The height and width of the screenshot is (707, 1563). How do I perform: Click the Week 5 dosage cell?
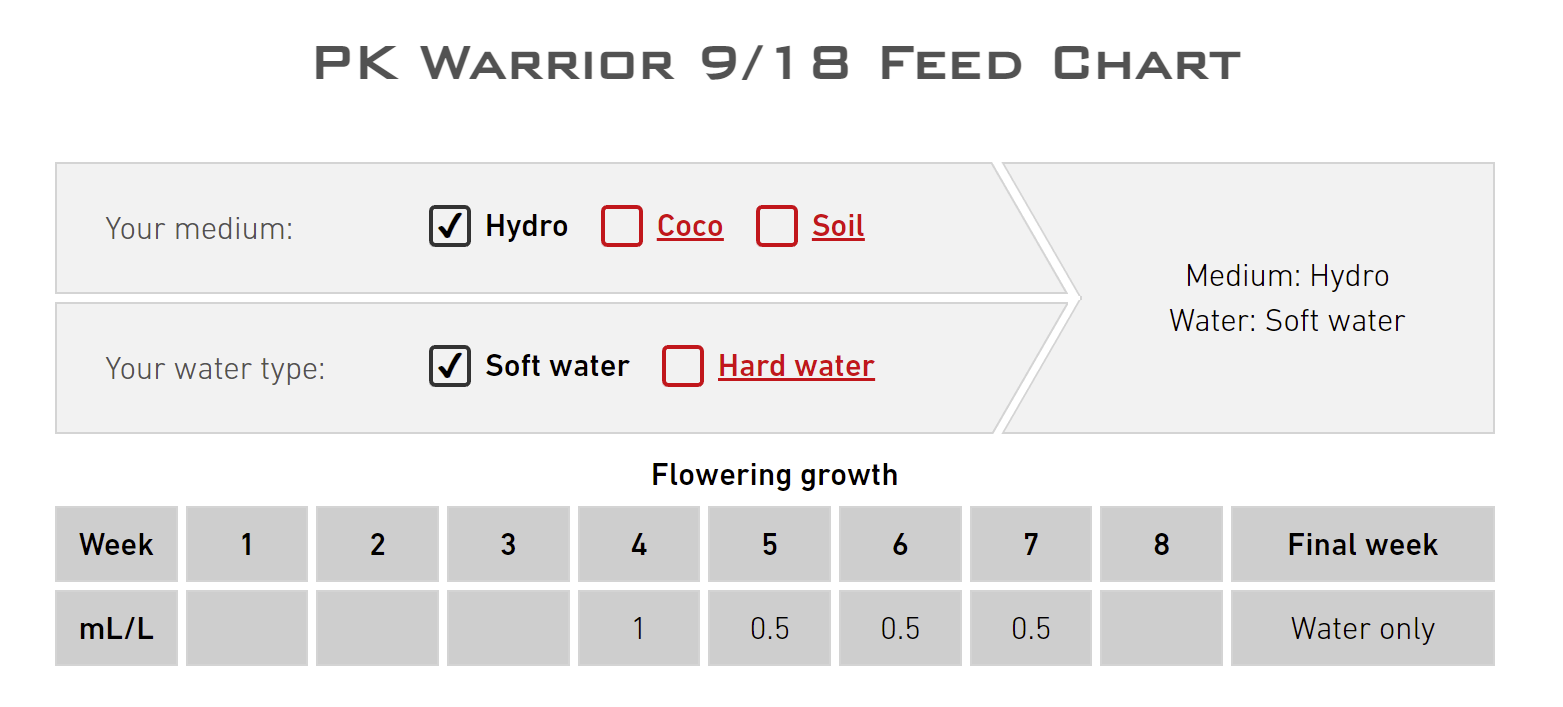tap(770, 628)
